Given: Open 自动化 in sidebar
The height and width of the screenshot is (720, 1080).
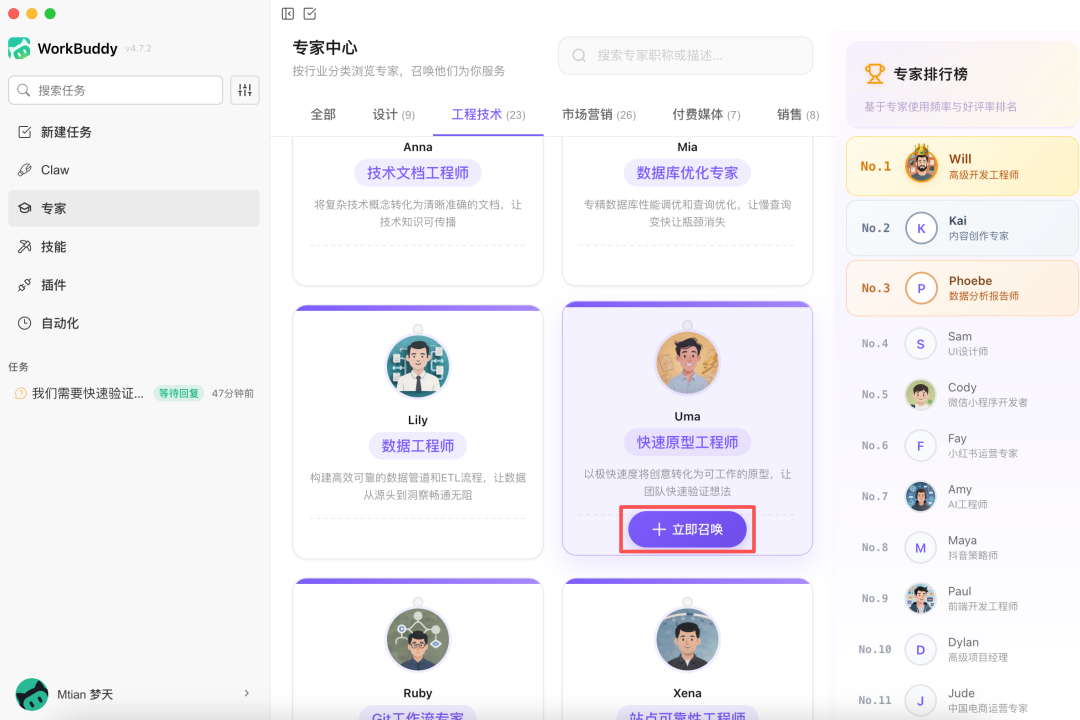Looking at the screenshot, I should pyautogui.click(x=134, y=323).
